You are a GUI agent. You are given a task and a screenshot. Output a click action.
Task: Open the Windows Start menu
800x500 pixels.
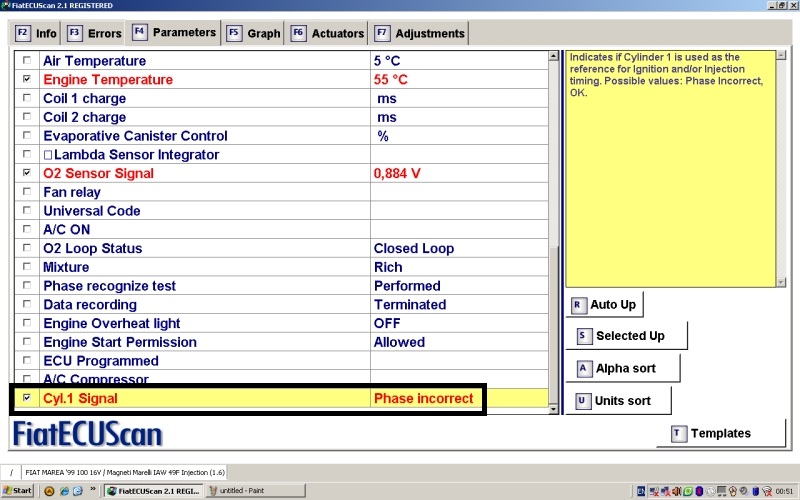click(x=18, y=491)
